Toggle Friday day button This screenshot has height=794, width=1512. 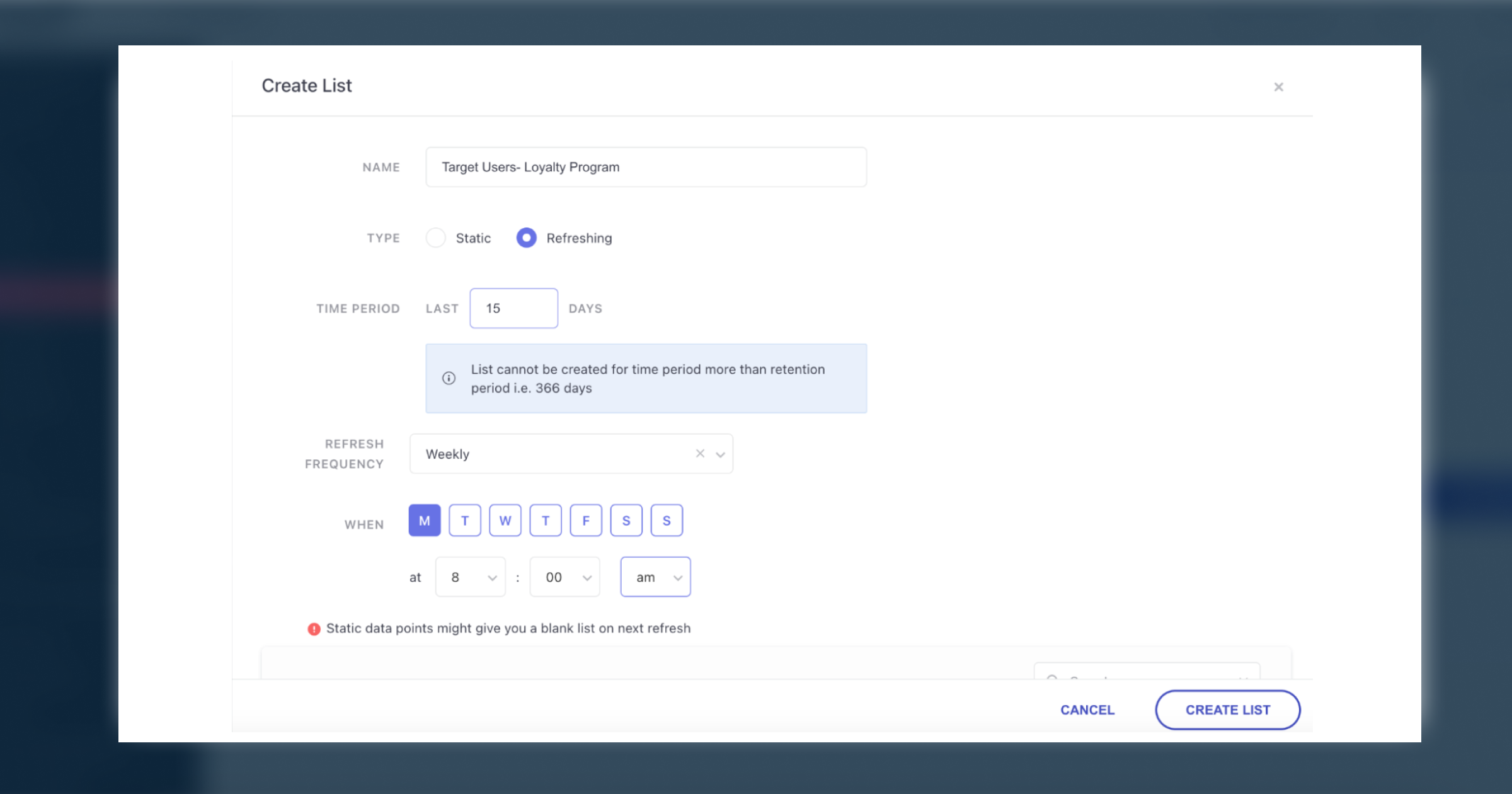(x=586, y=521)
